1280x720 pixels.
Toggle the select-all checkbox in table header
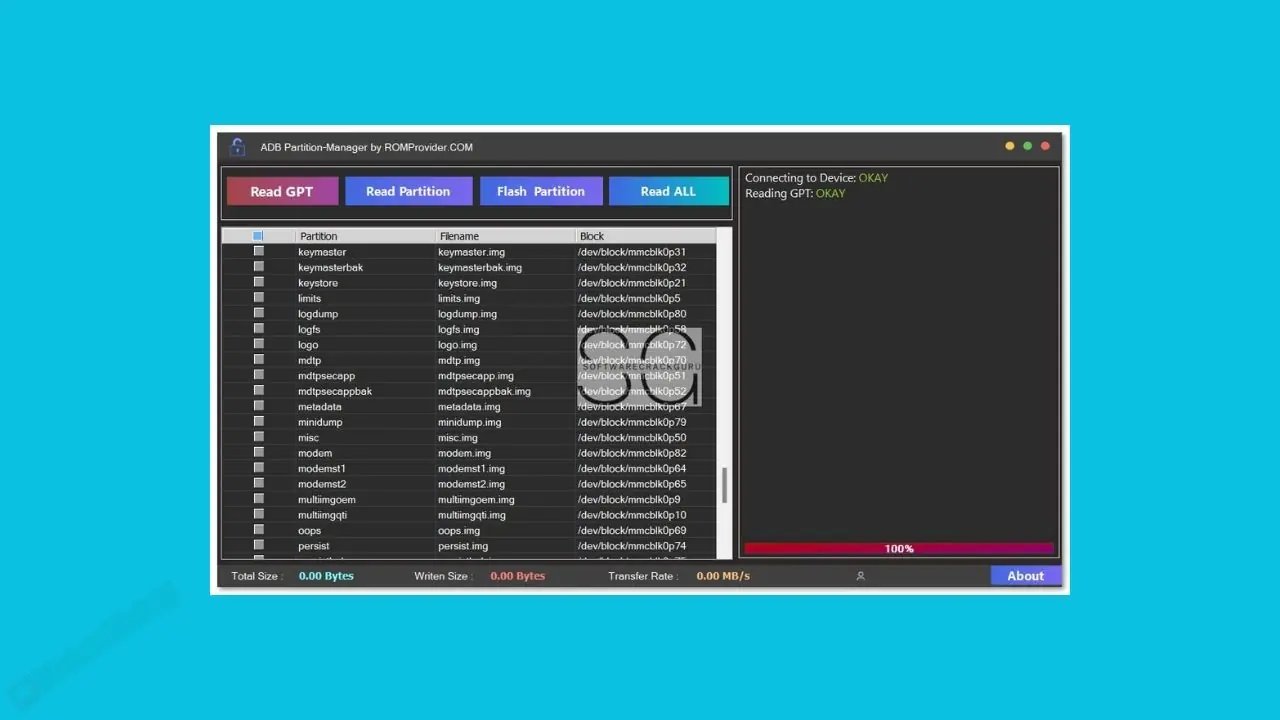[258, 236]
